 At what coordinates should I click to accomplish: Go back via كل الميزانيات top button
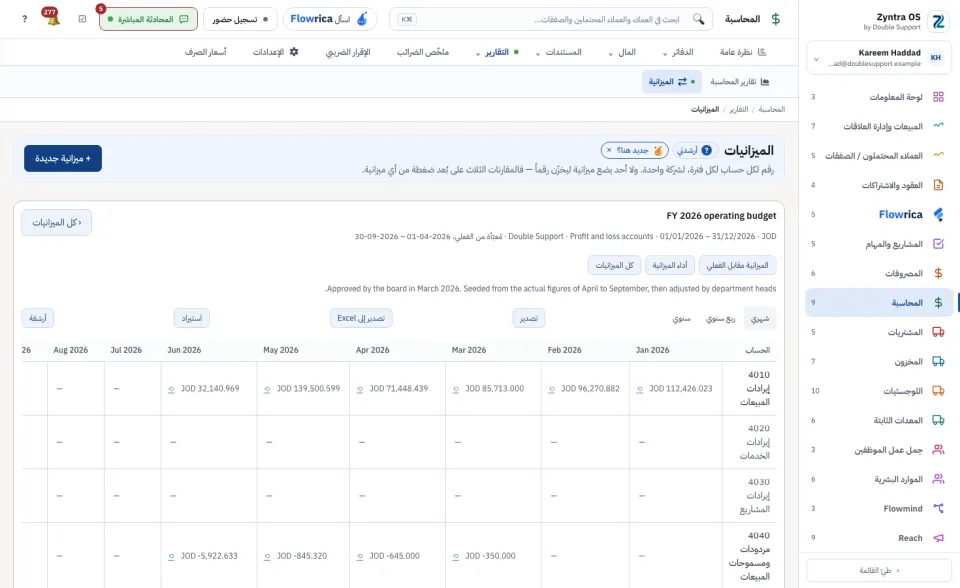tap(56, 222)
